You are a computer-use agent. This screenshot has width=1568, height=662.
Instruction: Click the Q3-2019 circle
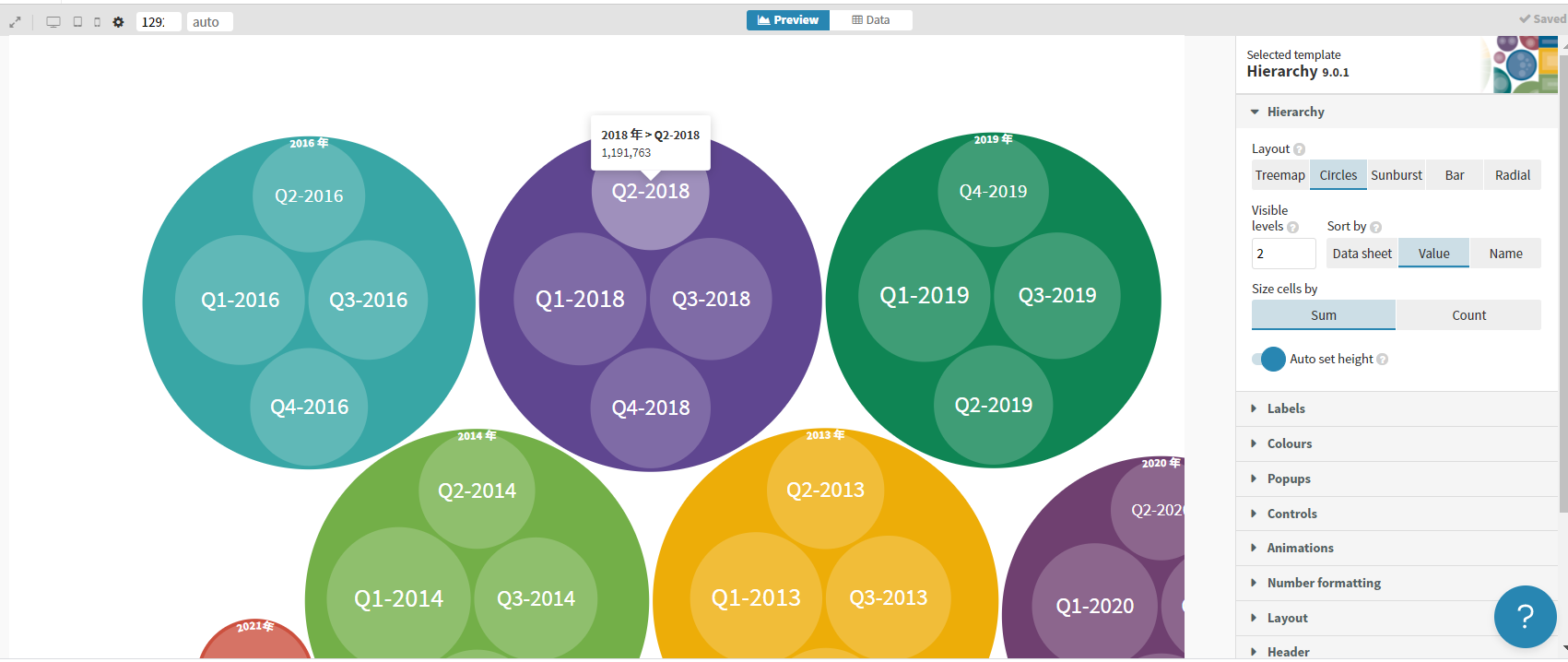(1057, 295)
